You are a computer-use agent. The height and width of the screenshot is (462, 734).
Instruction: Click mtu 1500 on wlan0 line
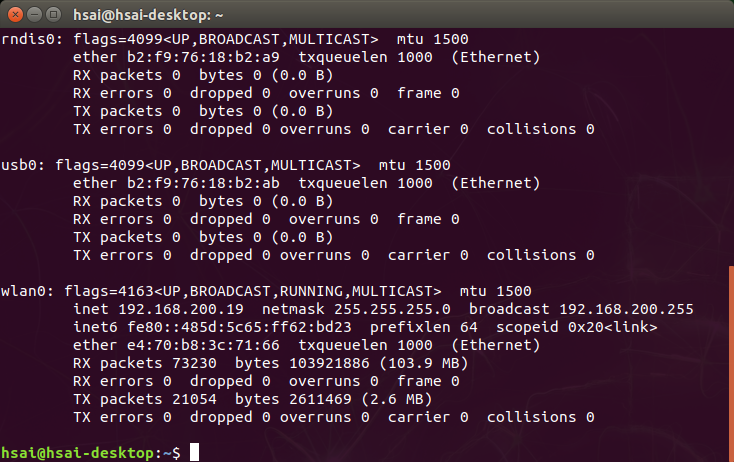pyautogui.click(x=496, y=291)
